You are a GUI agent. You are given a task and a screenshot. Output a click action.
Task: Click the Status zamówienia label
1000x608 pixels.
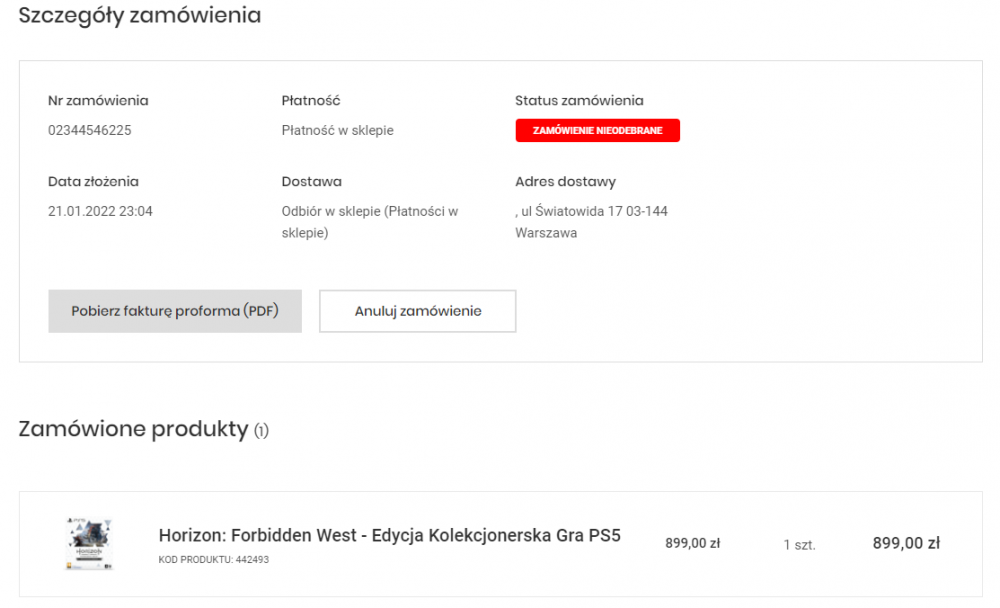(x=579, y=100)
